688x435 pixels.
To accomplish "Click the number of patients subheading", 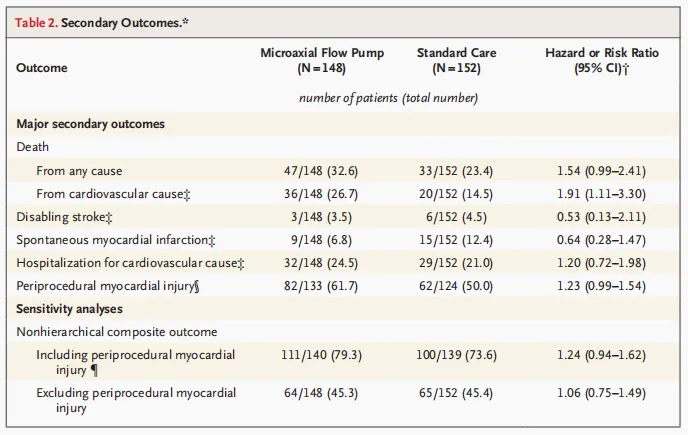I will 388,98.
